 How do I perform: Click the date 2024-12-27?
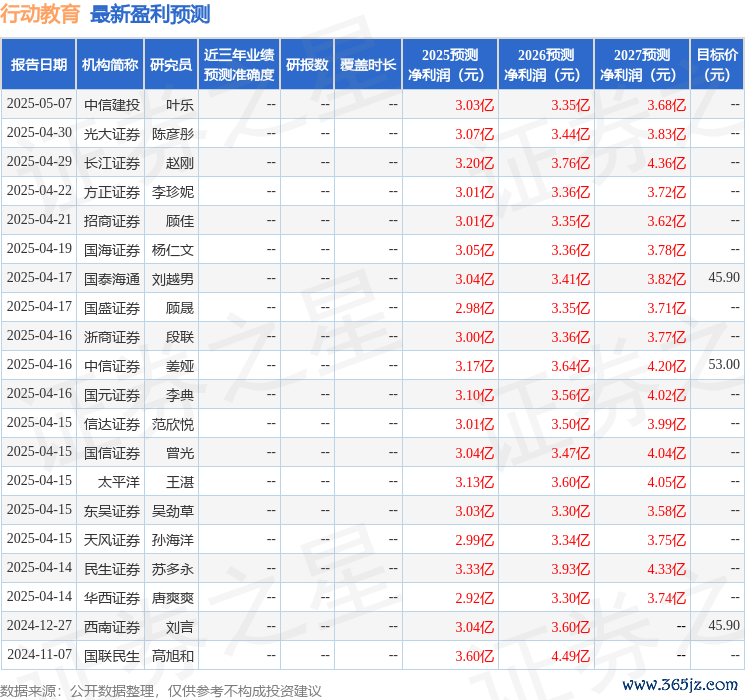tap(39, 625)
